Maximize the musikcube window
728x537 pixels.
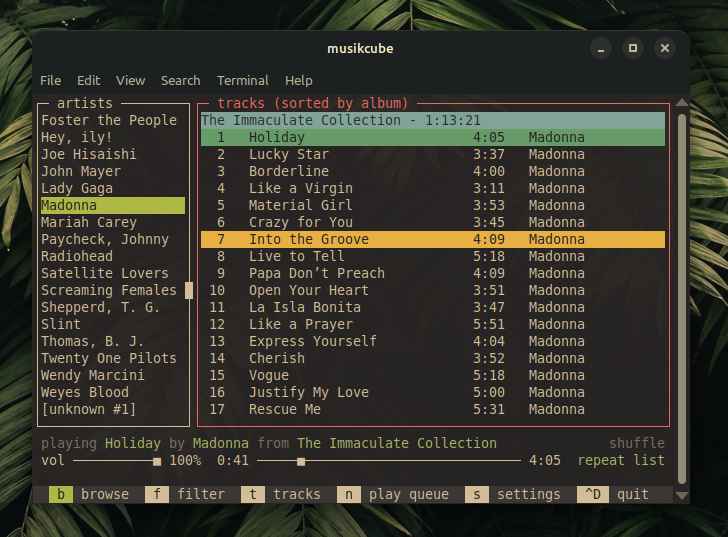tap(632, 48)
